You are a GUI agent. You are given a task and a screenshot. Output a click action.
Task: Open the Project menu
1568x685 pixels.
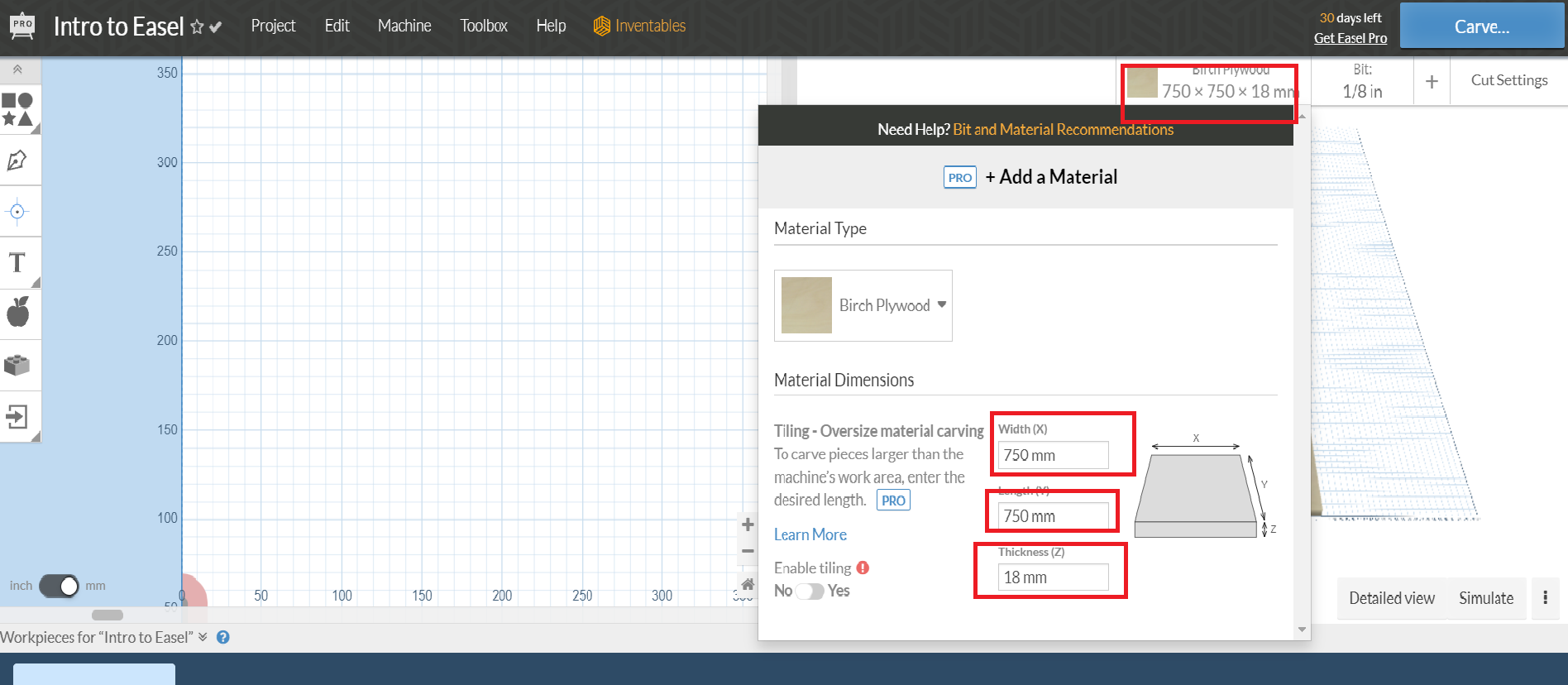pos(273,26)
